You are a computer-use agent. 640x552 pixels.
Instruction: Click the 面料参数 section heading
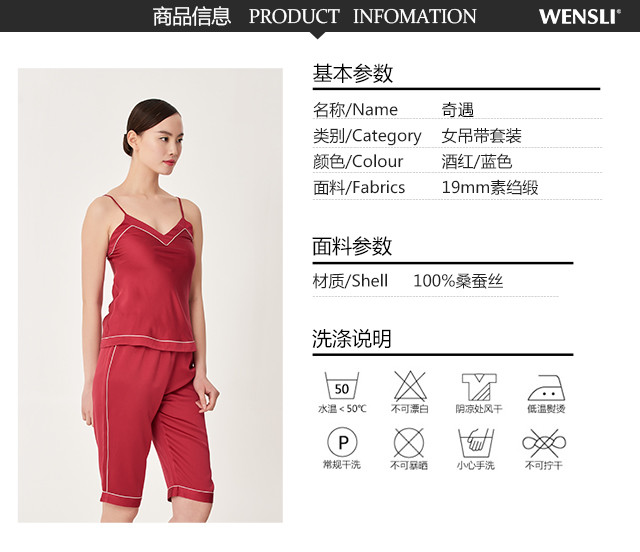click(x=352, y=246)
